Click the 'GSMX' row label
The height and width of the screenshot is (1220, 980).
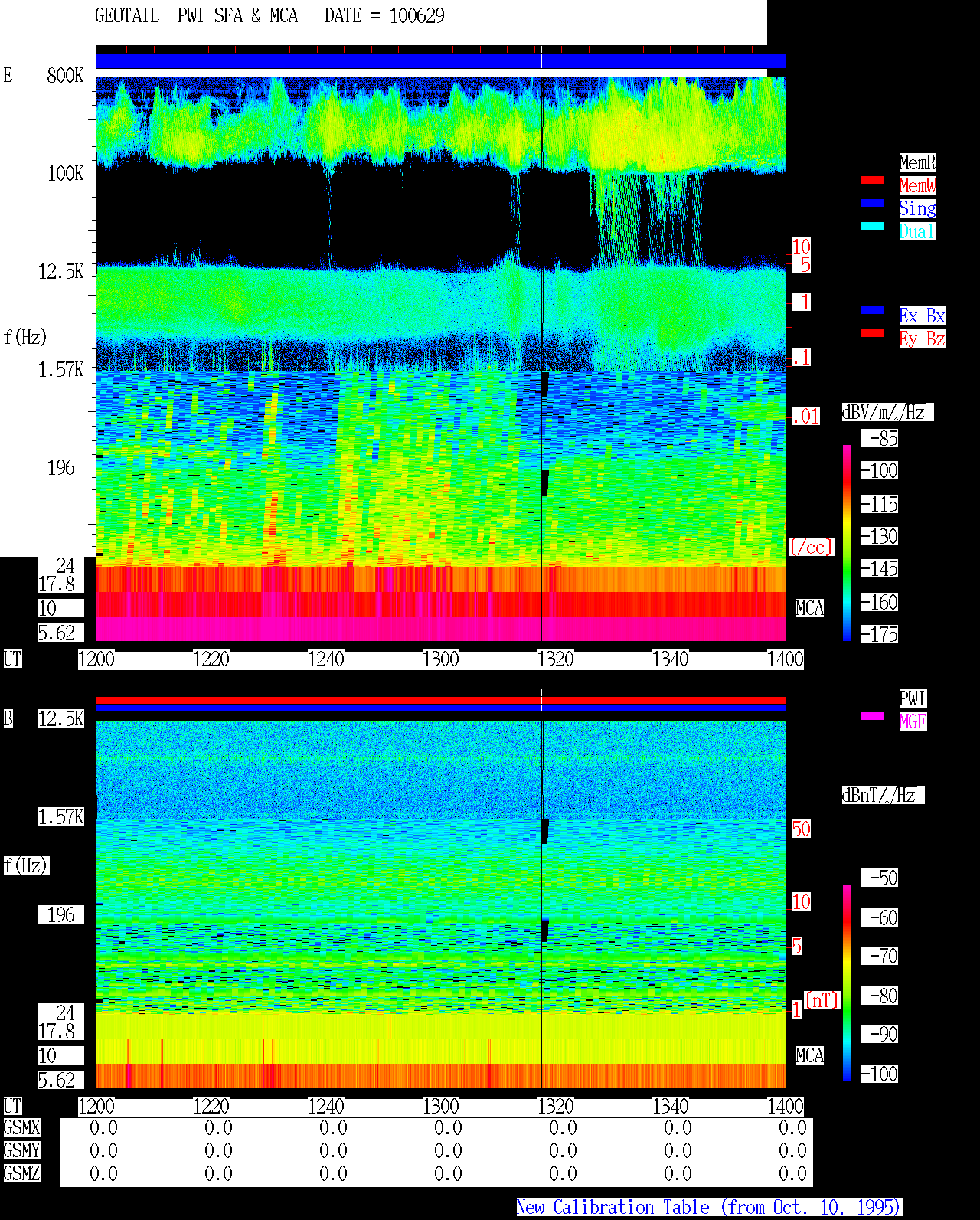pyautogui.click(x=21, y=1128)
